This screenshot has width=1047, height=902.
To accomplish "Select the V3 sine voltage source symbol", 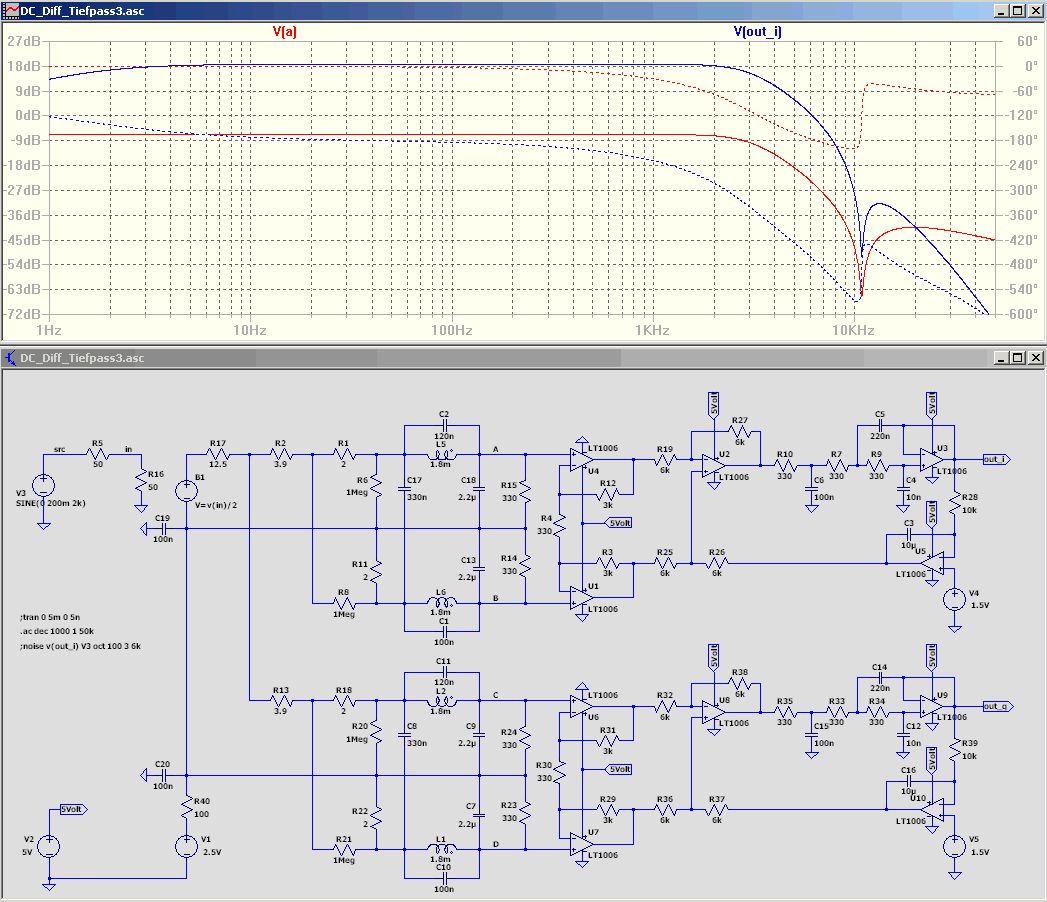I will [44, 487].
